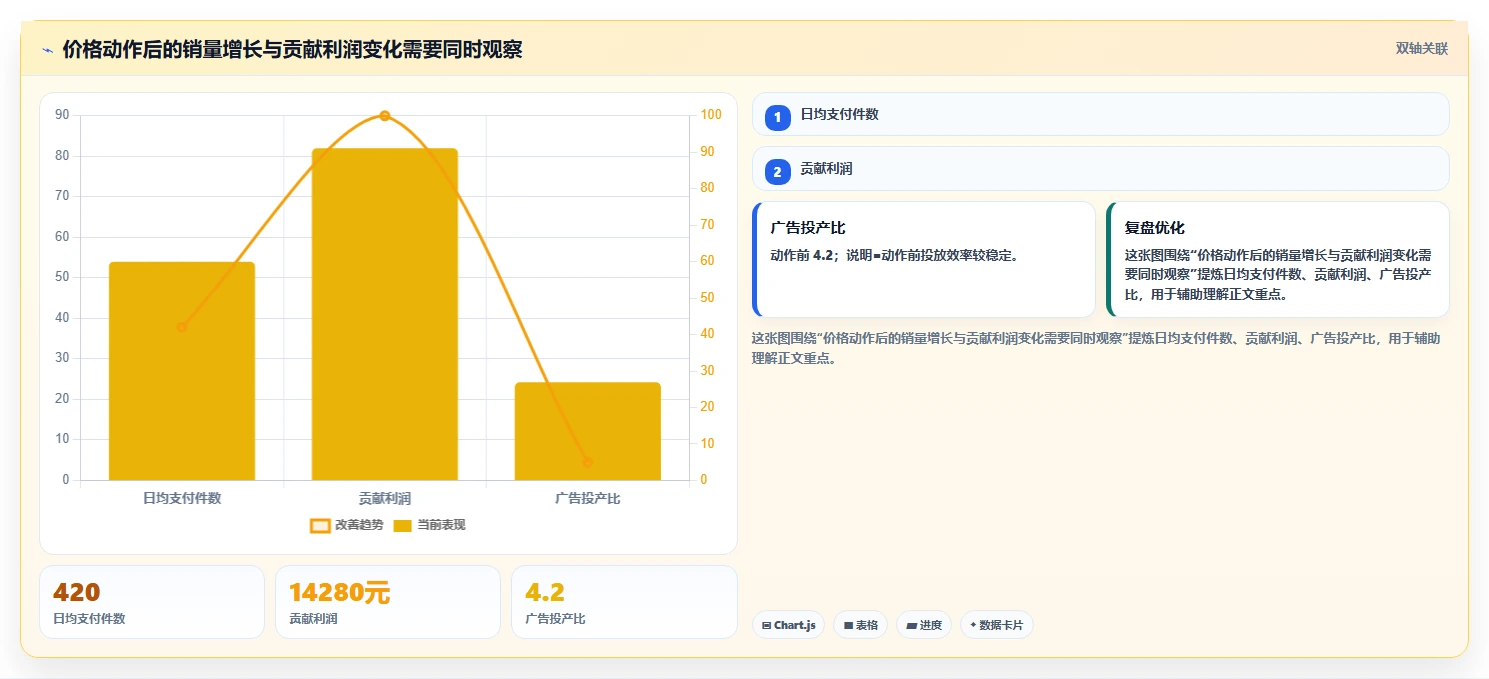Click the 贡献利润 bar in the chart

[384, 314]
